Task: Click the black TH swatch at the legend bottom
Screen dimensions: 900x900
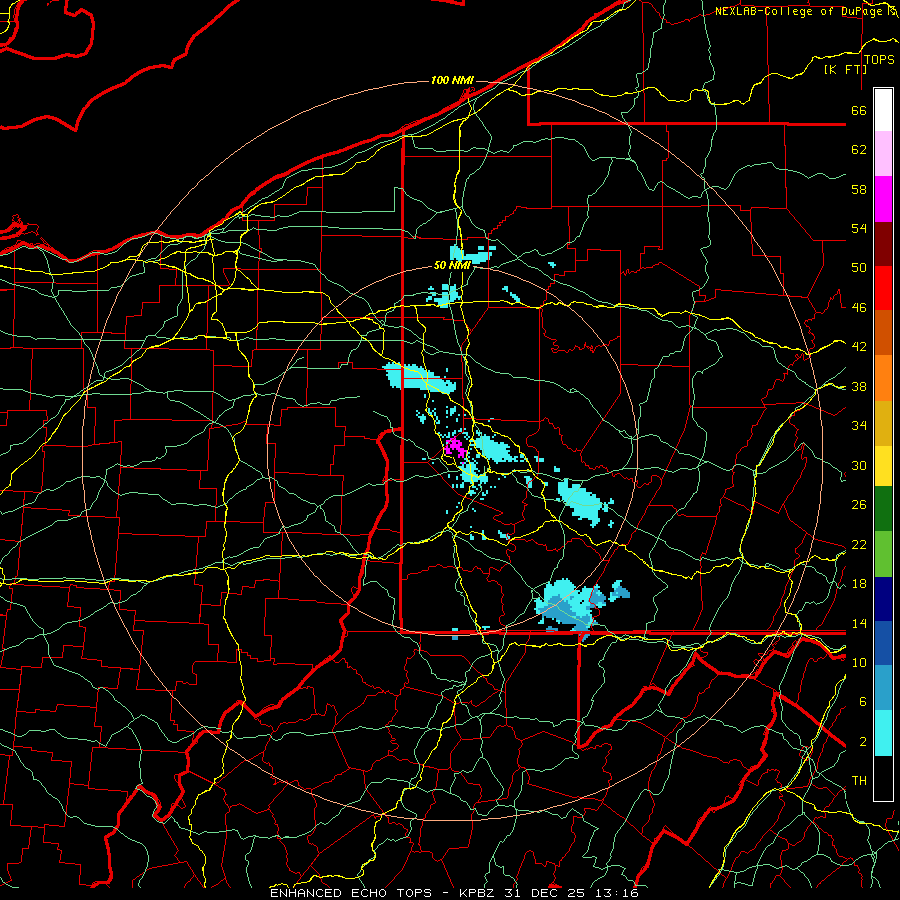Action: click(883, 778)
